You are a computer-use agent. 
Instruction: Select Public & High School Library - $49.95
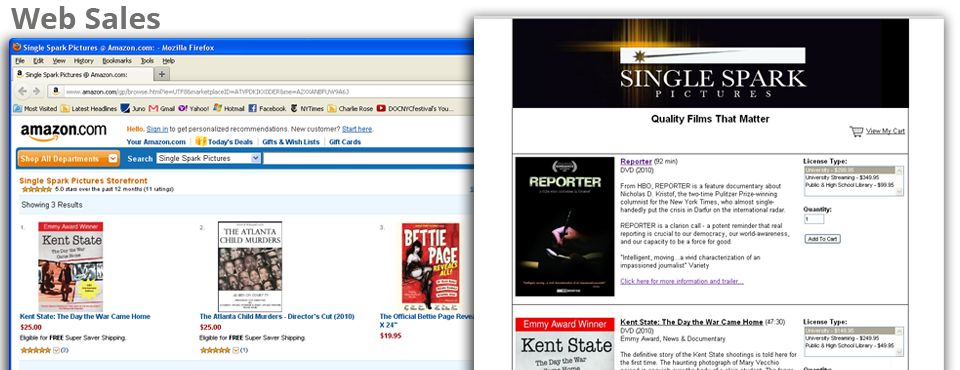pos(849,345)
